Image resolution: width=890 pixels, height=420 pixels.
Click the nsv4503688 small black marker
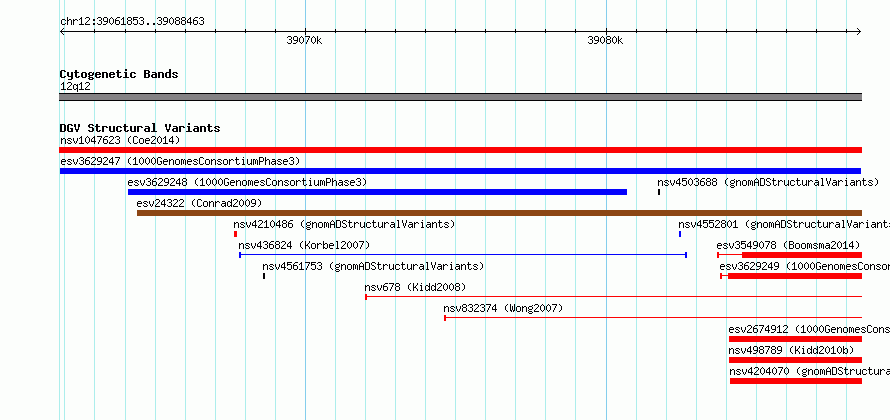[x=659, y=192]
